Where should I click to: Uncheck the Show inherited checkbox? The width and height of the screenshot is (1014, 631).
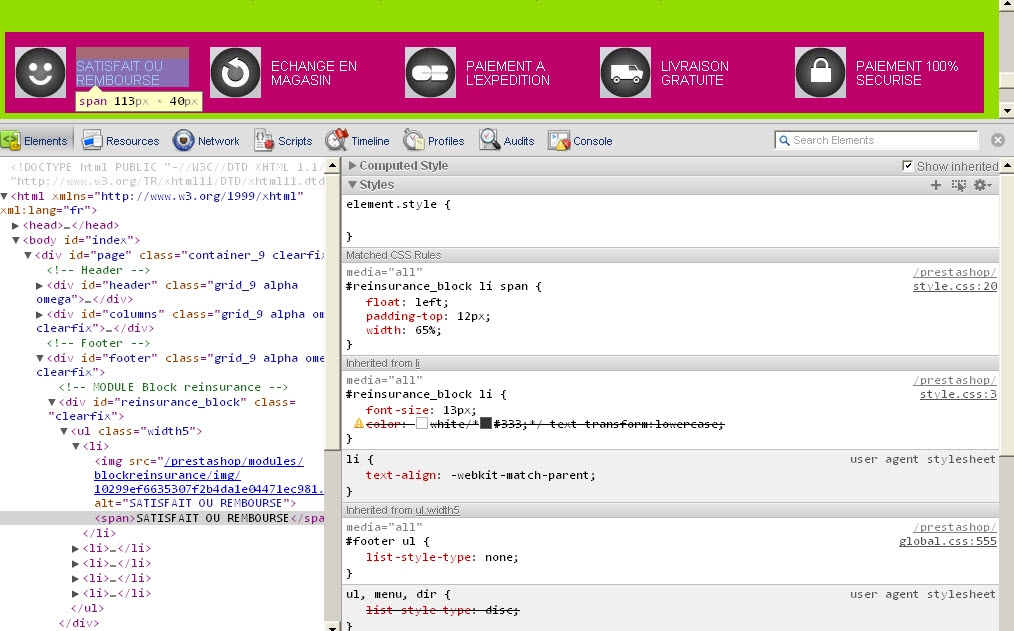point(908,166)
